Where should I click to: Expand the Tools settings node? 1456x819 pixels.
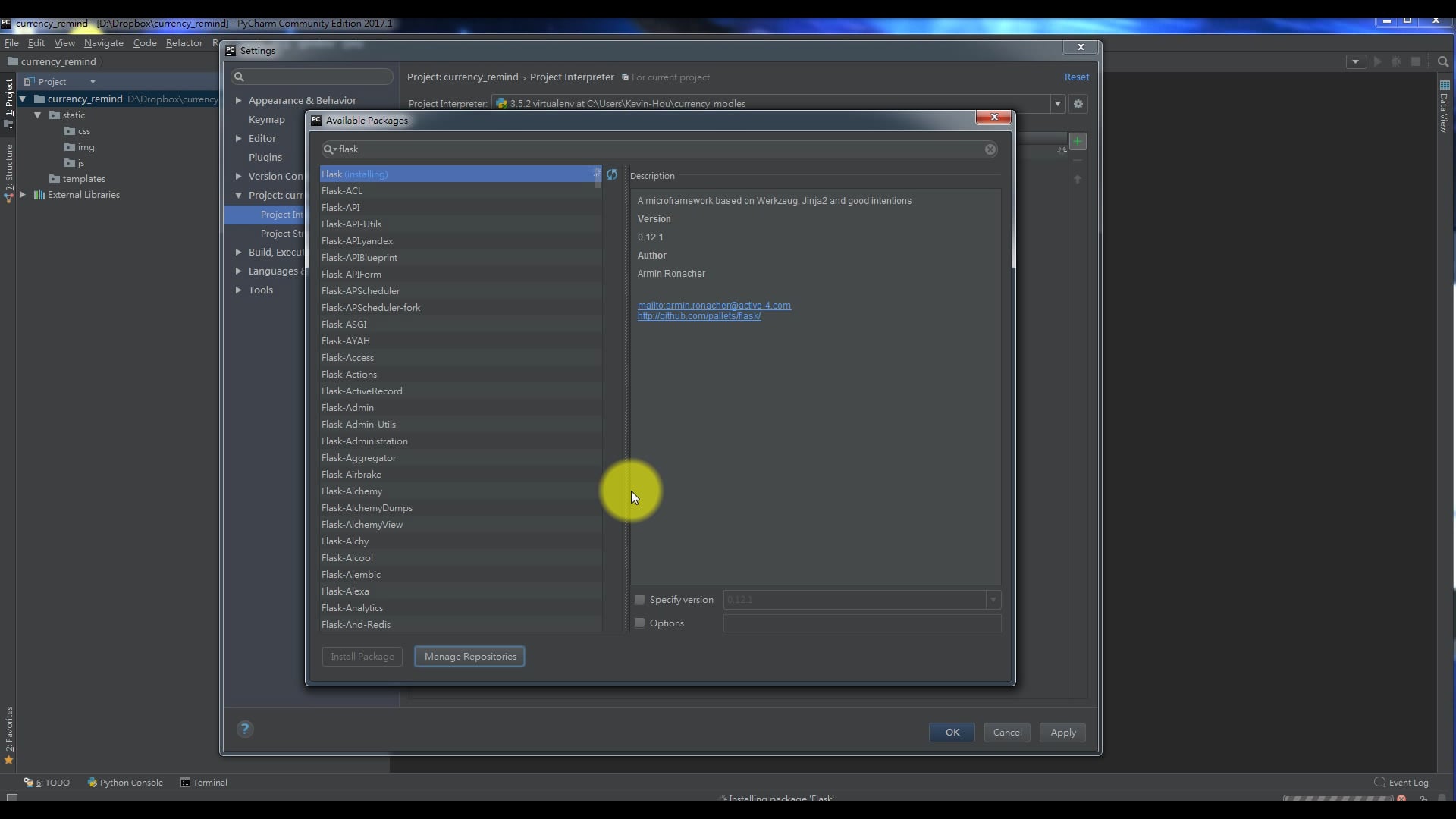[x=238, y=290]
